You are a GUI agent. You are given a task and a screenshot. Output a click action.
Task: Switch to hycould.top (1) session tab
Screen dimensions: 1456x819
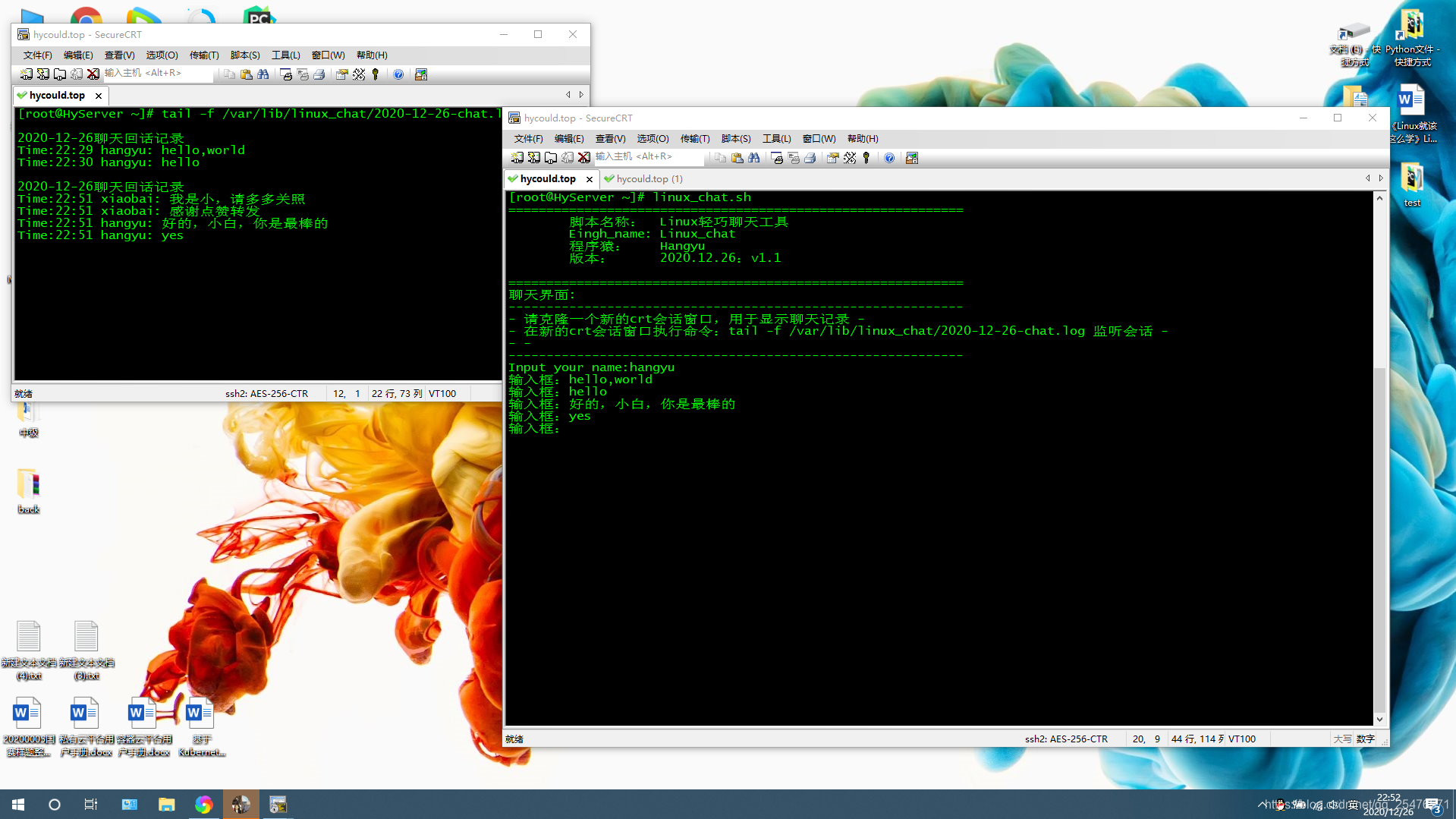[x=643, y=178]
